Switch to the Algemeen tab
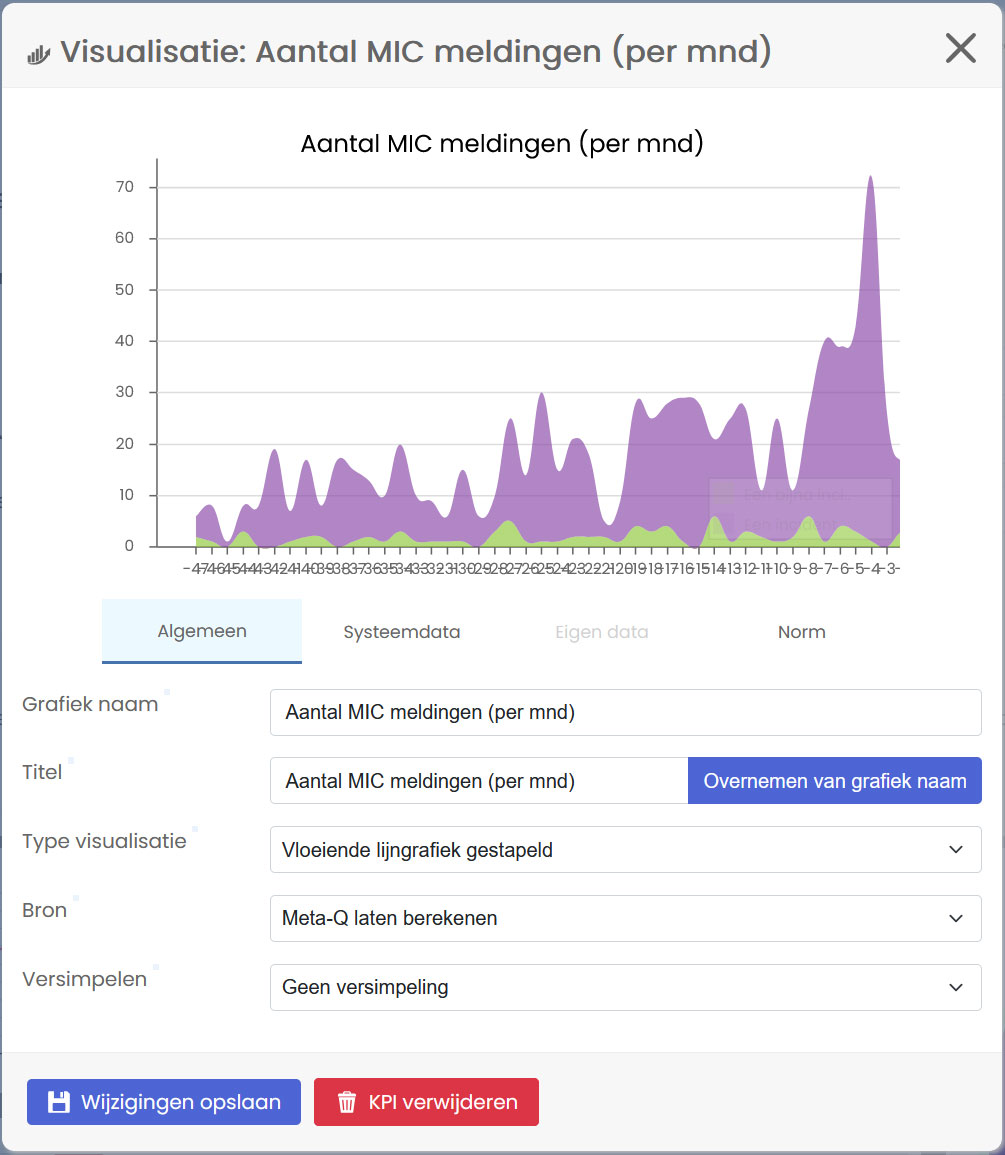The height and width of the screenshot is (1155, 1005). (202, 631)
